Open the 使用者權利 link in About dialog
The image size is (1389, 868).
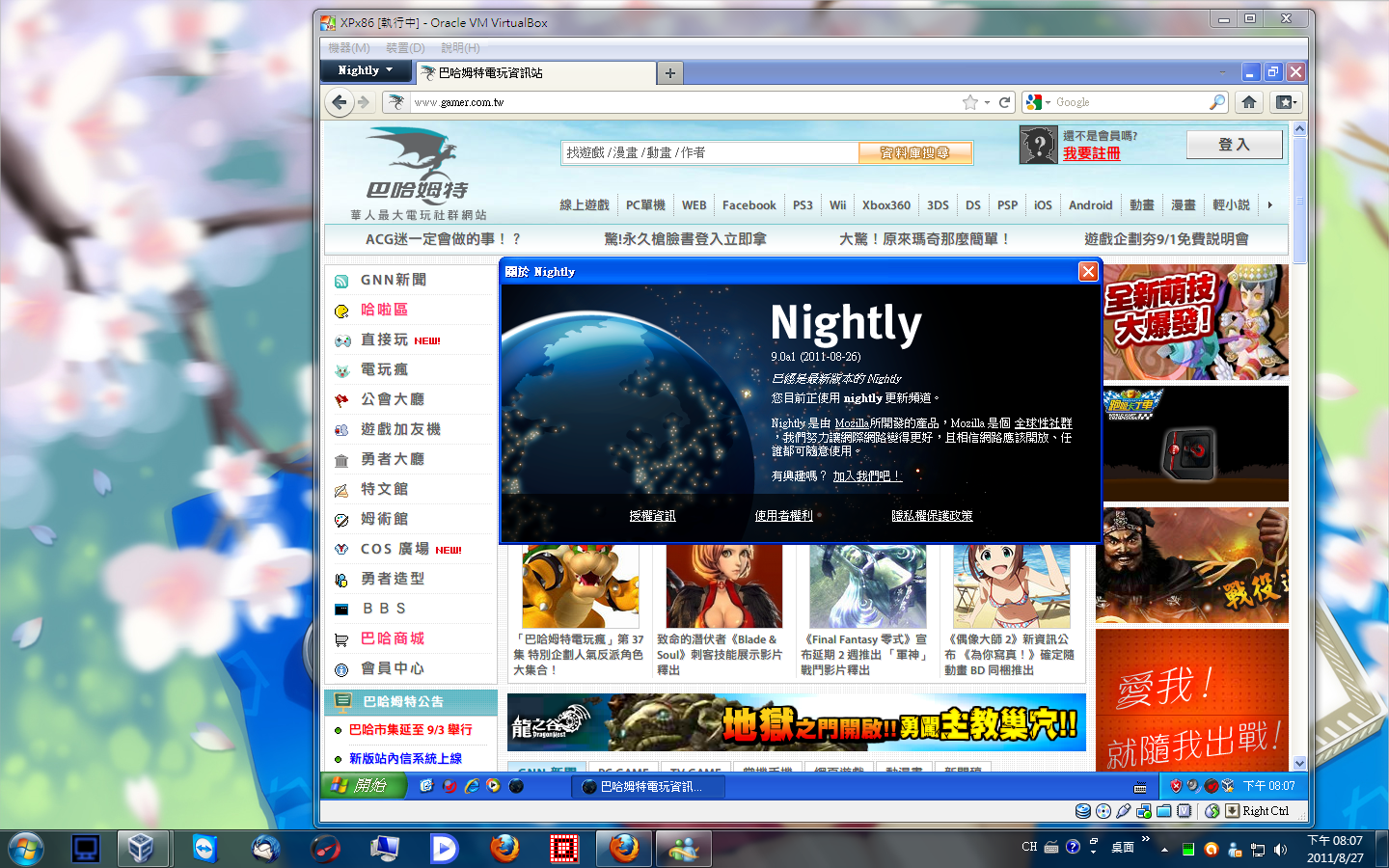click(x=783, y=516)
